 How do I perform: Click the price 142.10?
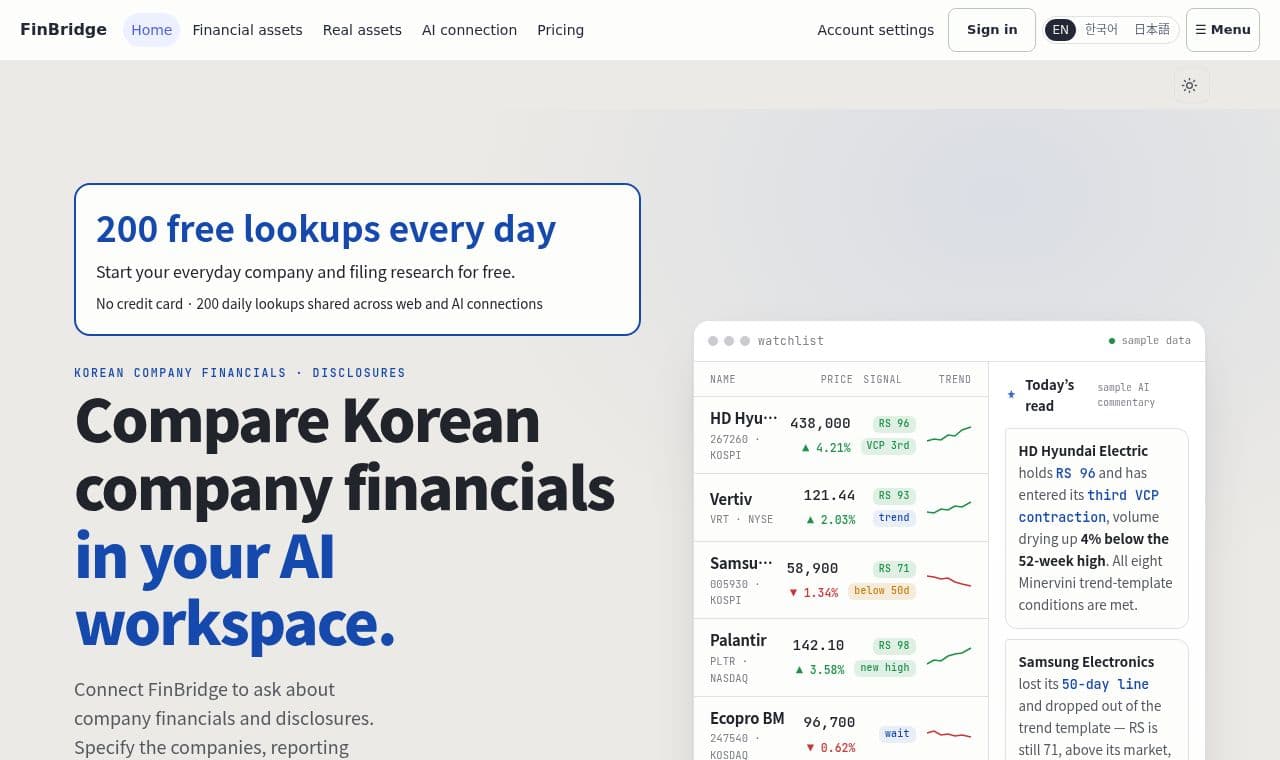pyautogui.click(x=818, y=645)
